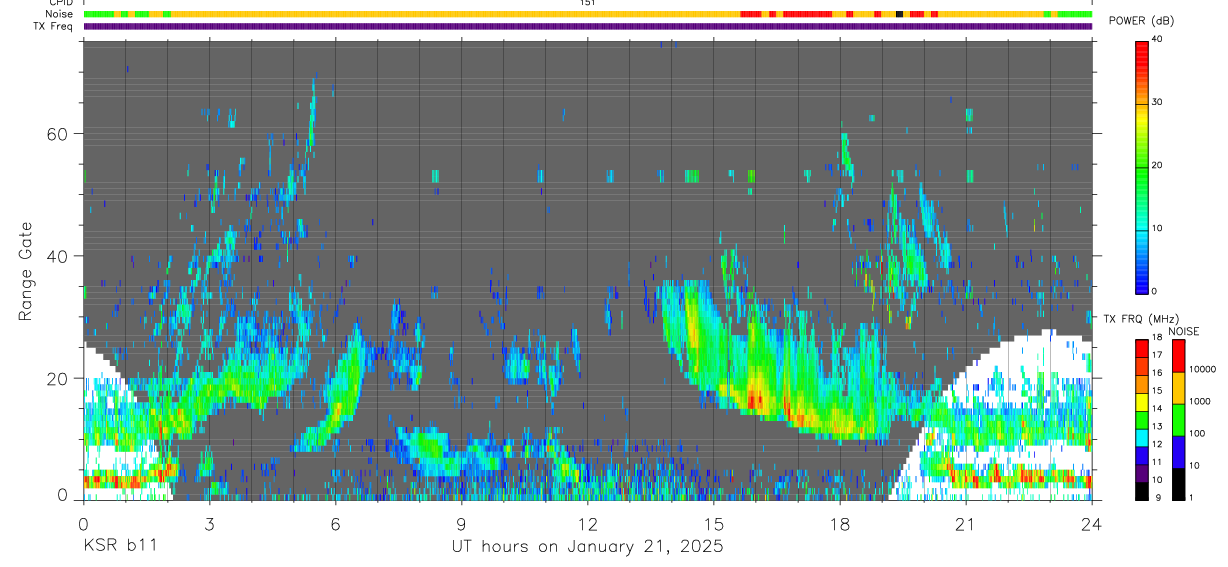
Task: Click the 6 hour tick on the x-axis
Action: [x=335, y=524]
